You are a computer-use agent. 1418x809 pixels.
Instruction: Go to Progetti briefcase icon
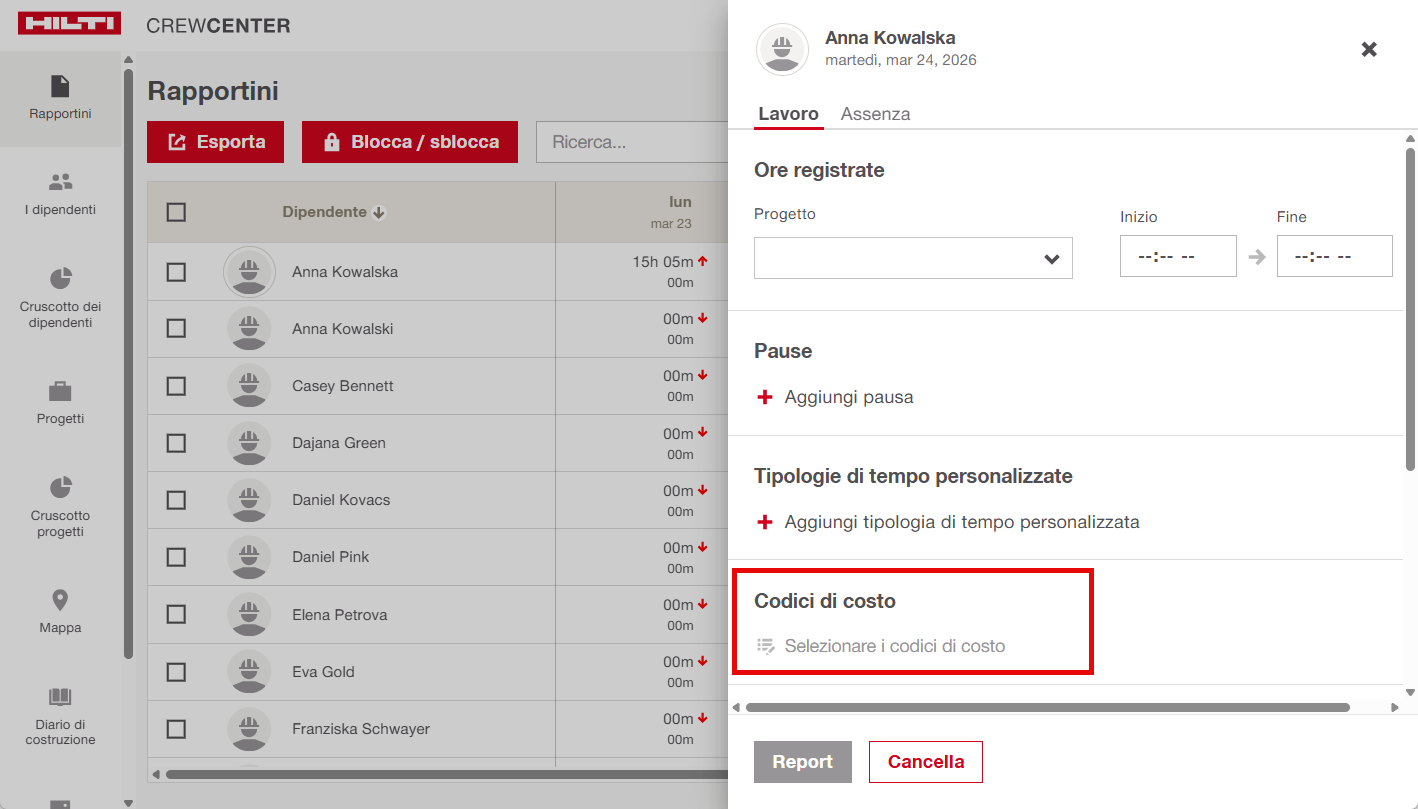60,391
